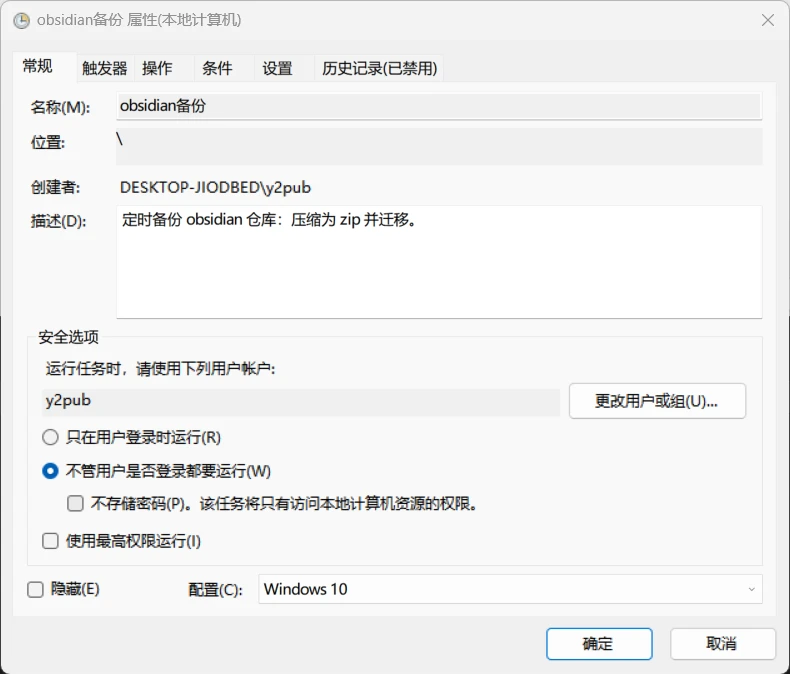Click the y2pub user account field
790x674 pixels.
click(x=302, y=401)
